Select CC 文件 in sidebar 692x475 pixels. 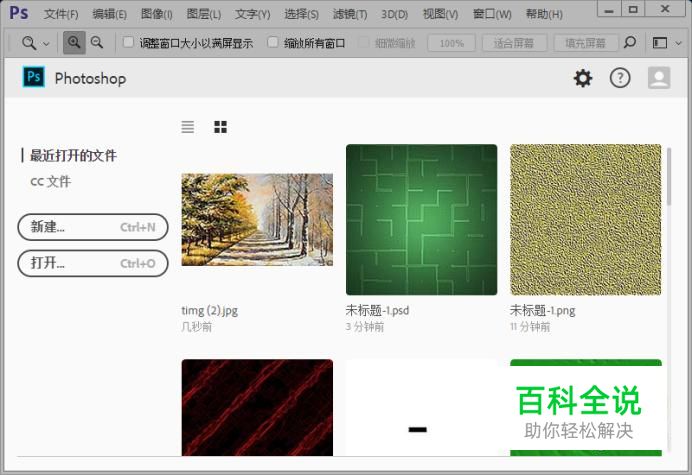coord(50,181)
